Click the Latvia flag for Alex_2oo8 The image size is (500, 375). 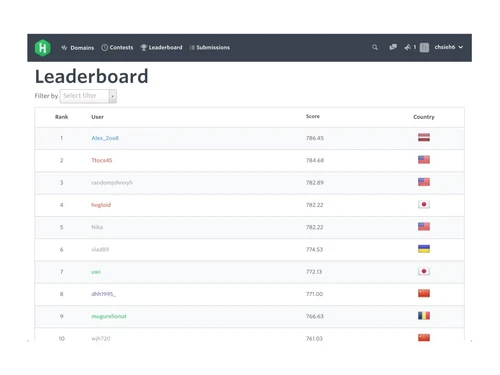click(424, 137)
